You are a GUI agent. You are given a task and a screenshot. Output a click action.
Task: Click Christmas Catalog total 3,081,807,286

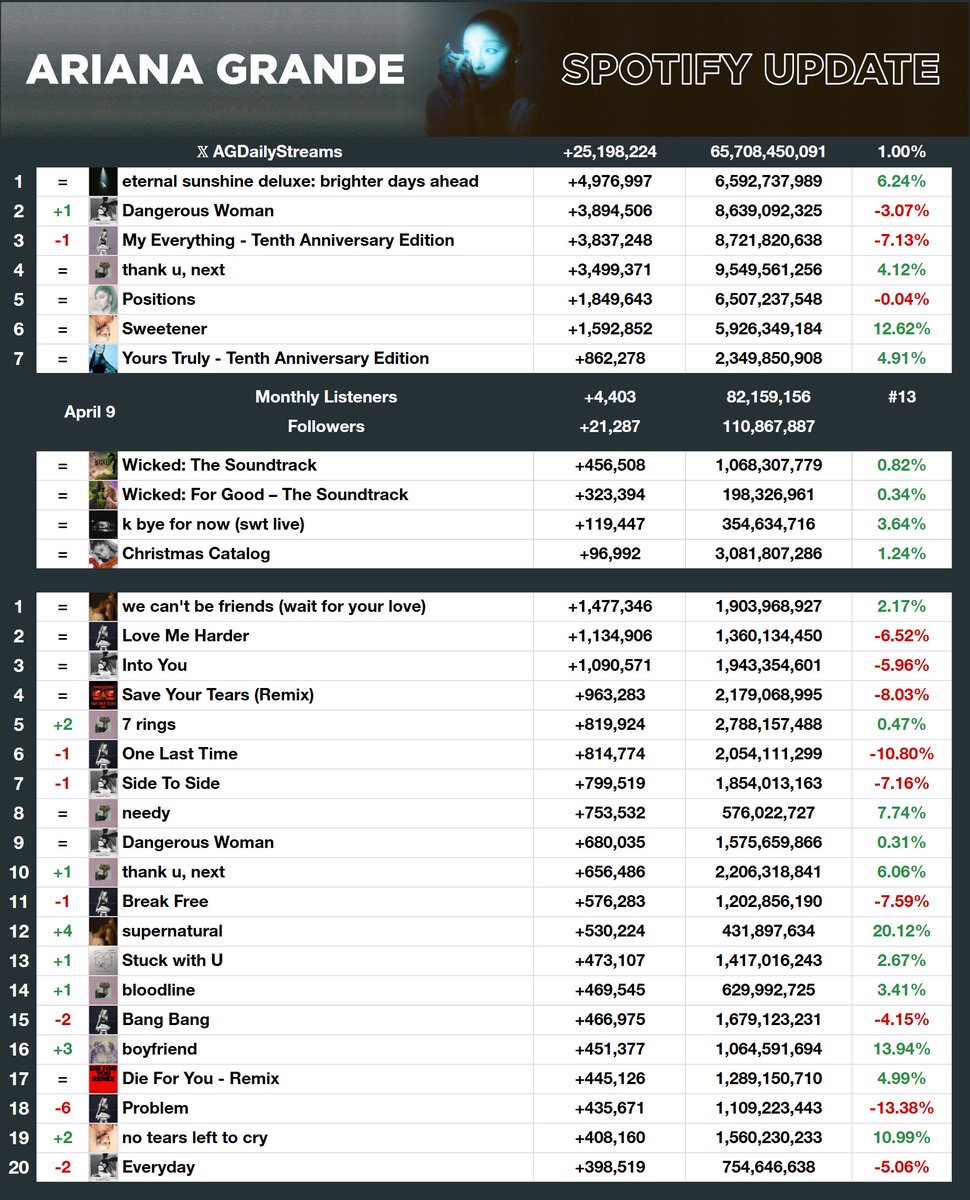pos(768,553)
